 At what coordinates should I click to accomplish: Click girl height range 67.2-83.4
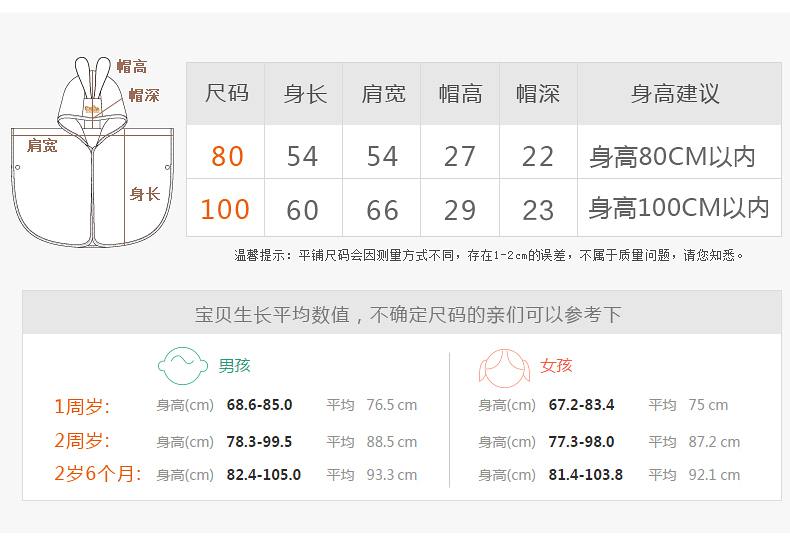click(581, 405)
